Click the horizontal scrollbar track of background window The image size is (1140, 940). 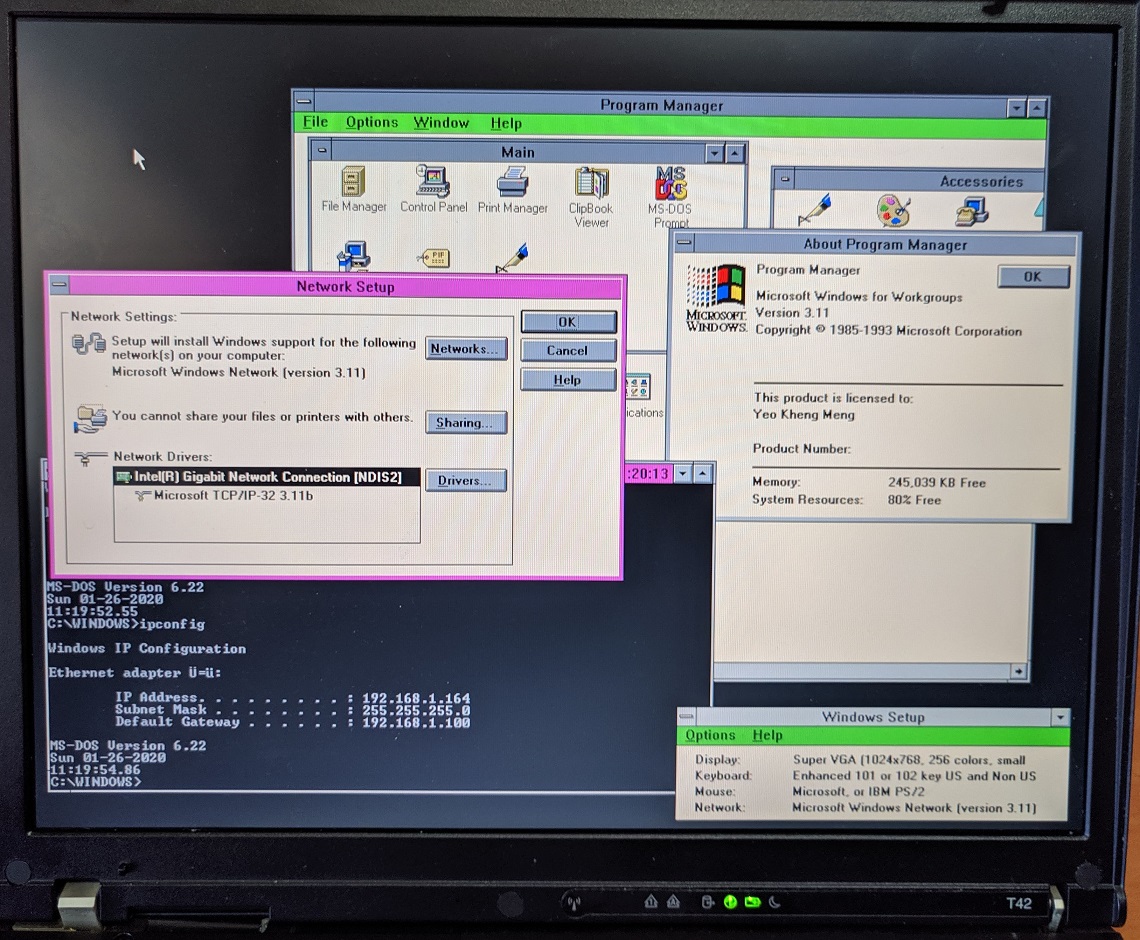point(862,670)
